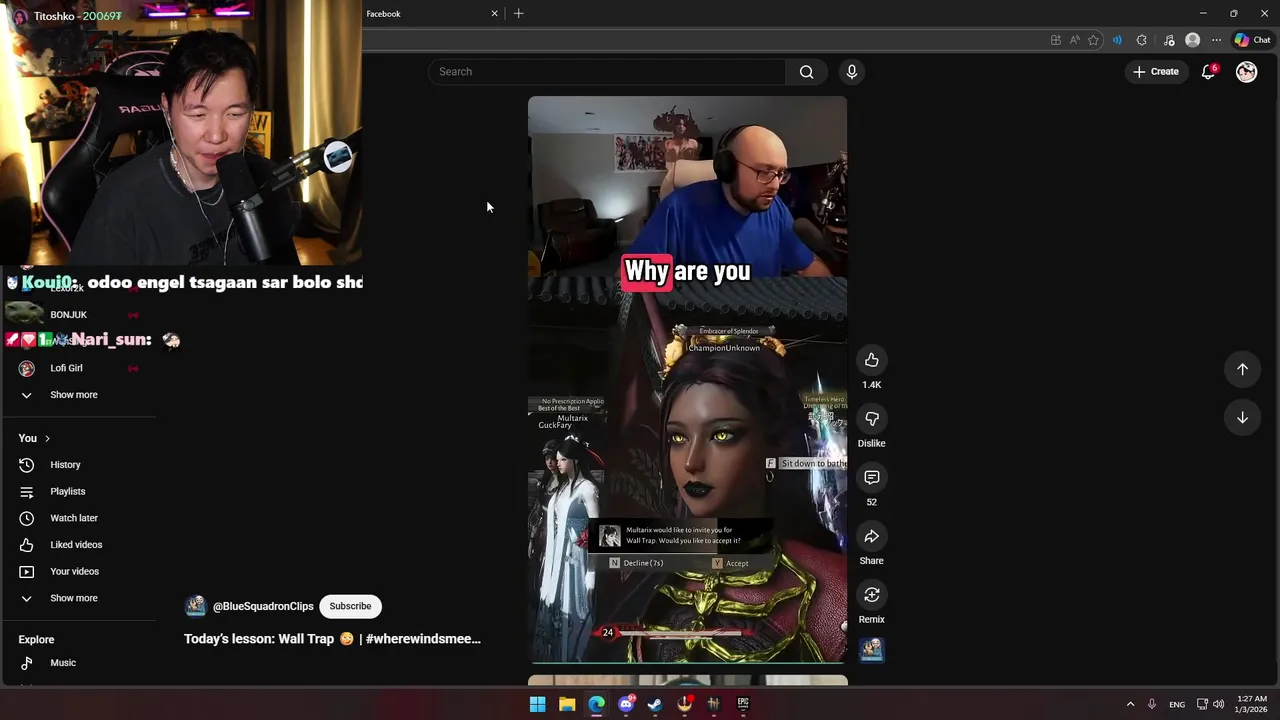The width and height of the screenshot is (1280, 720).
Task: Open media control music note icon
Action: click(1169, 40)
